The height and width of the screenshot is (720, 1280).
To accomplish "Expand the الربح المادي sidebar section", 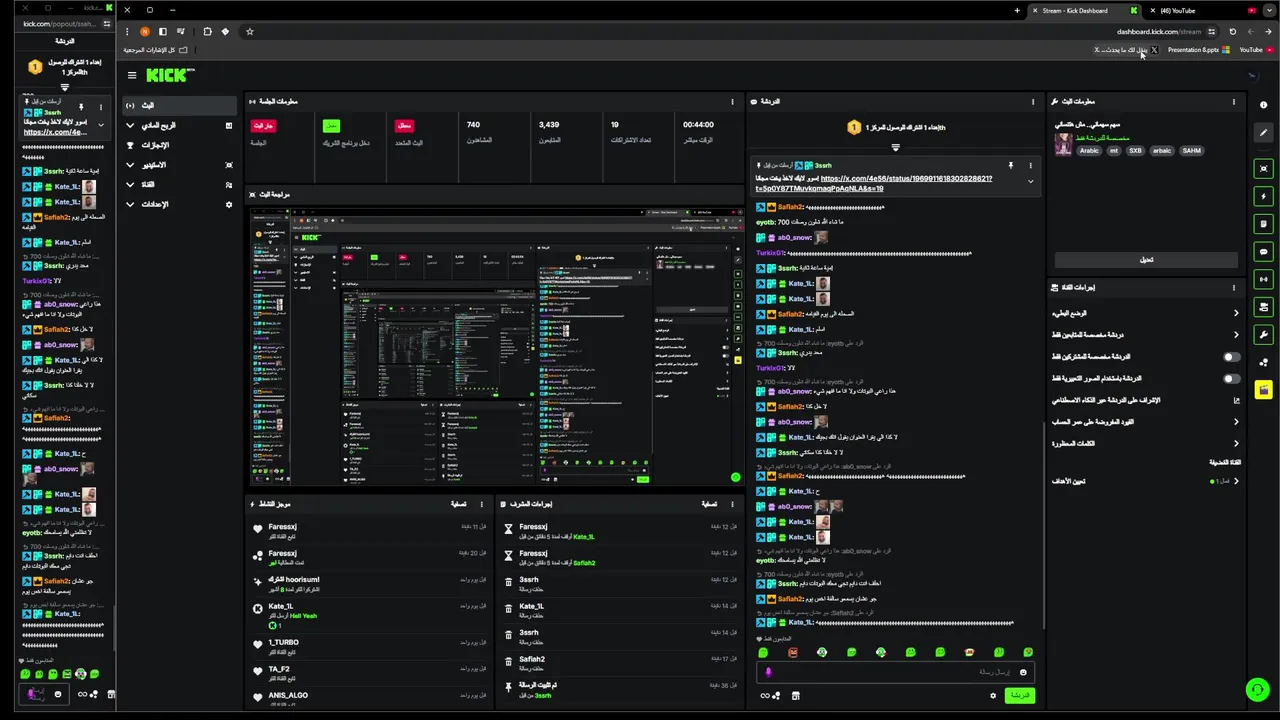I will (180, 125).
